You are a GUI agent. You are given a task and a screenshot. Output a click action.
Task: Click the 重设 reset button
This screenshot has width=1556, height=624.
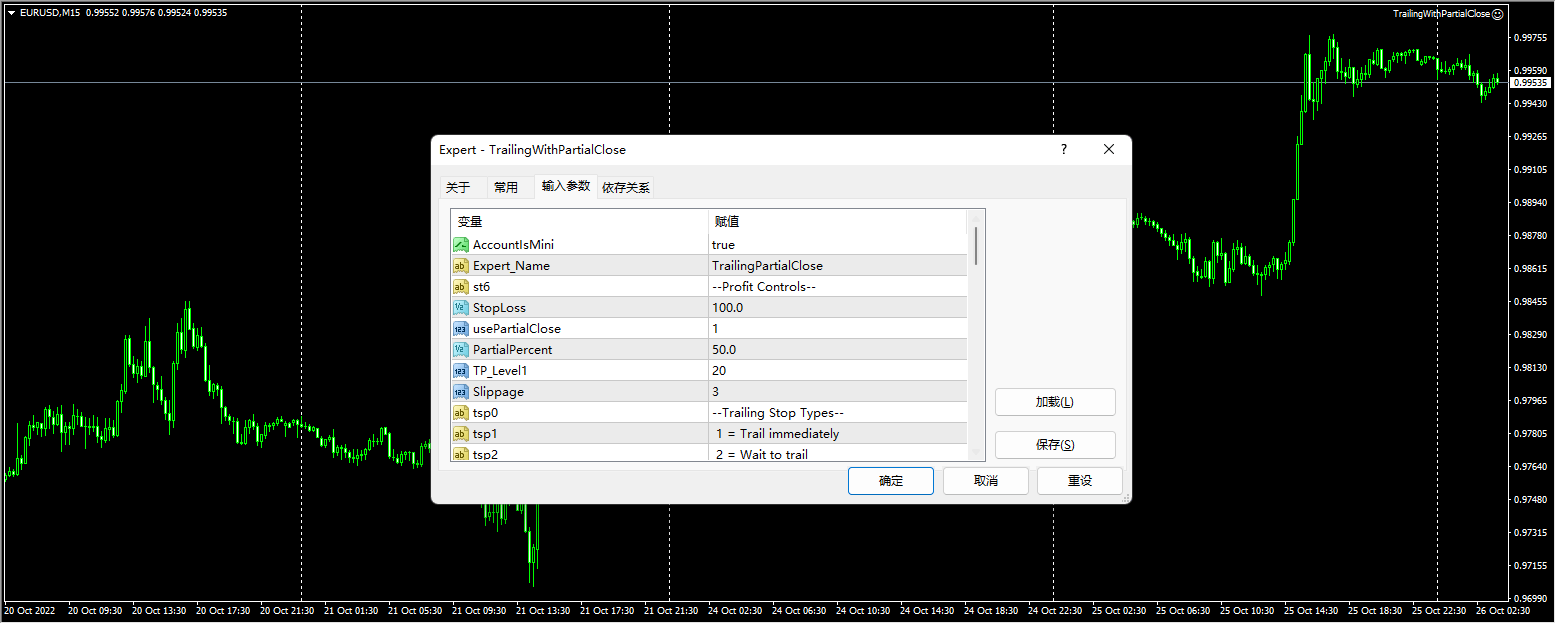point(1080,481)
